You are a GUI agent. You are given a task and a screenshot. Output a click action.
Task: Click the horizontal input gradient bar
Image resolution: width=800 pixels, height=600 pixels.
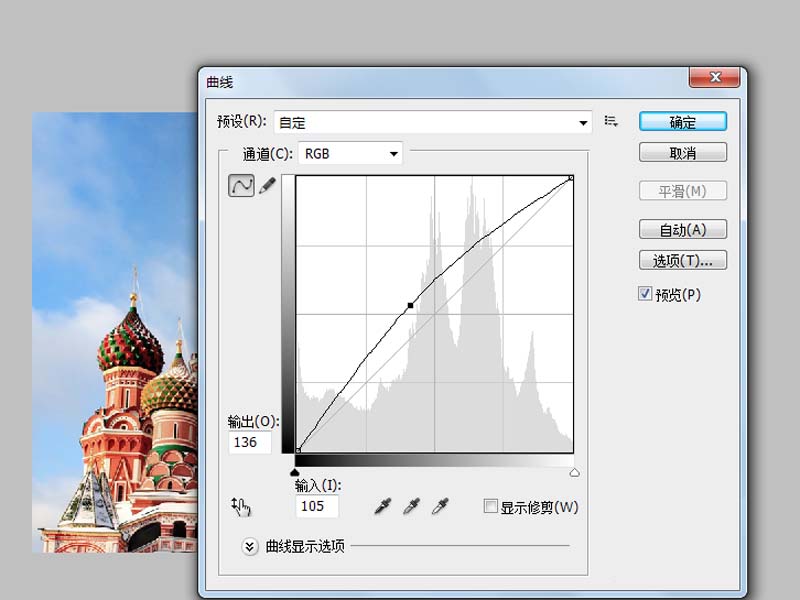(x=434, y=460)
